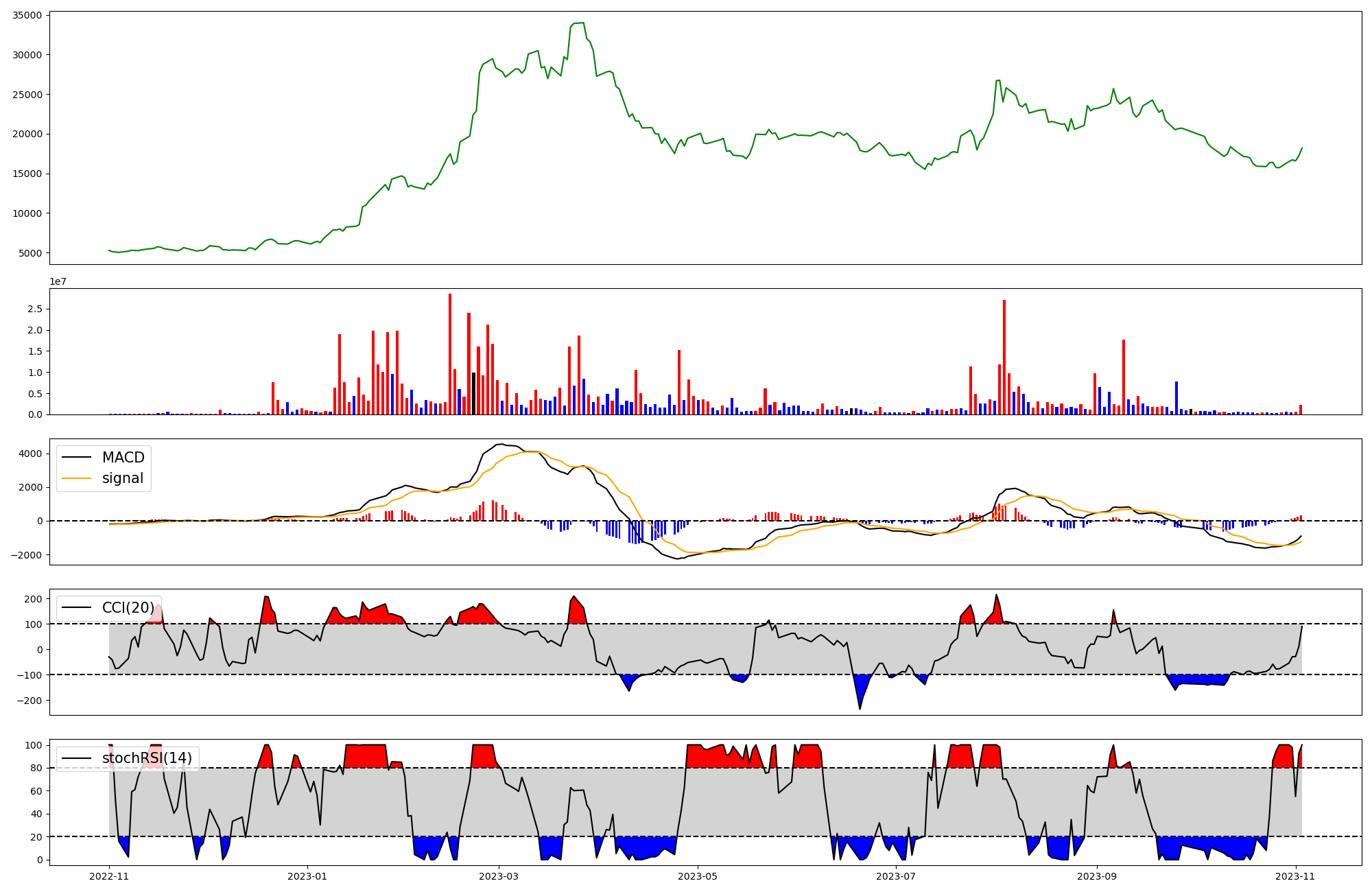
Task: Click the orange signal legend line swatch
Action: (76, 479)
